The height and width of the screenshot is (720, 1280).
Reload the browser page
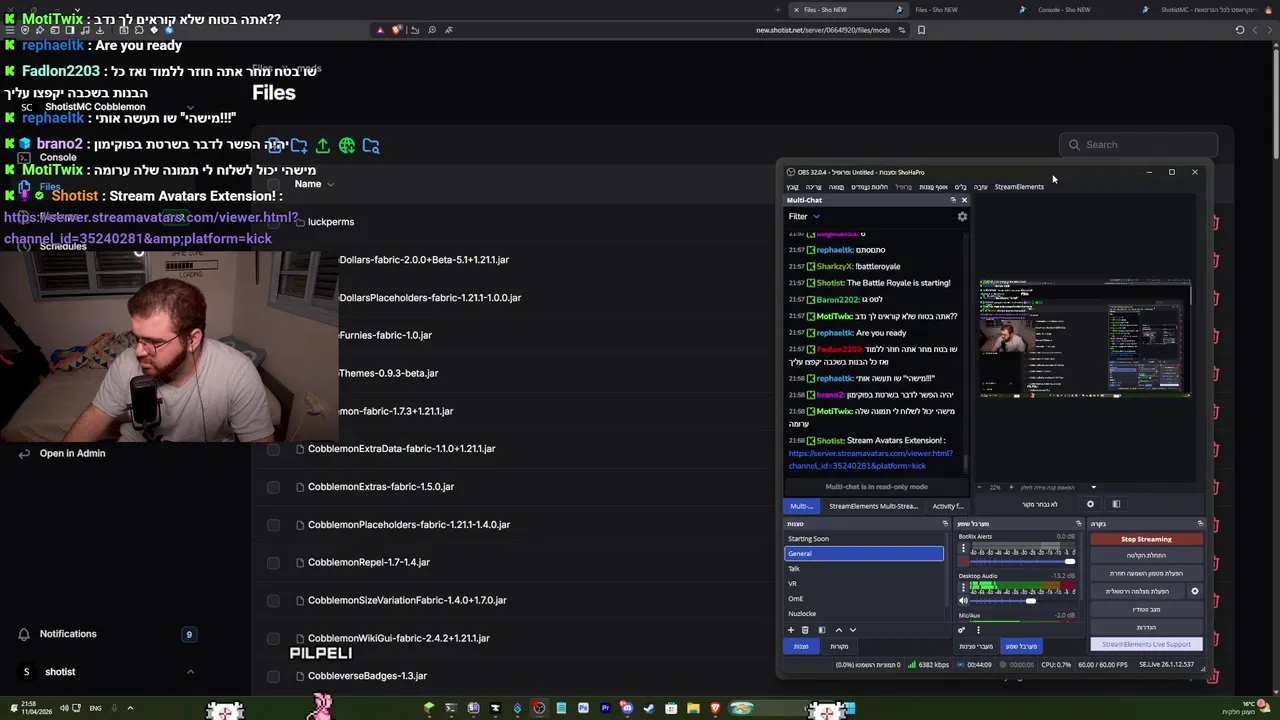(1240, 30)
